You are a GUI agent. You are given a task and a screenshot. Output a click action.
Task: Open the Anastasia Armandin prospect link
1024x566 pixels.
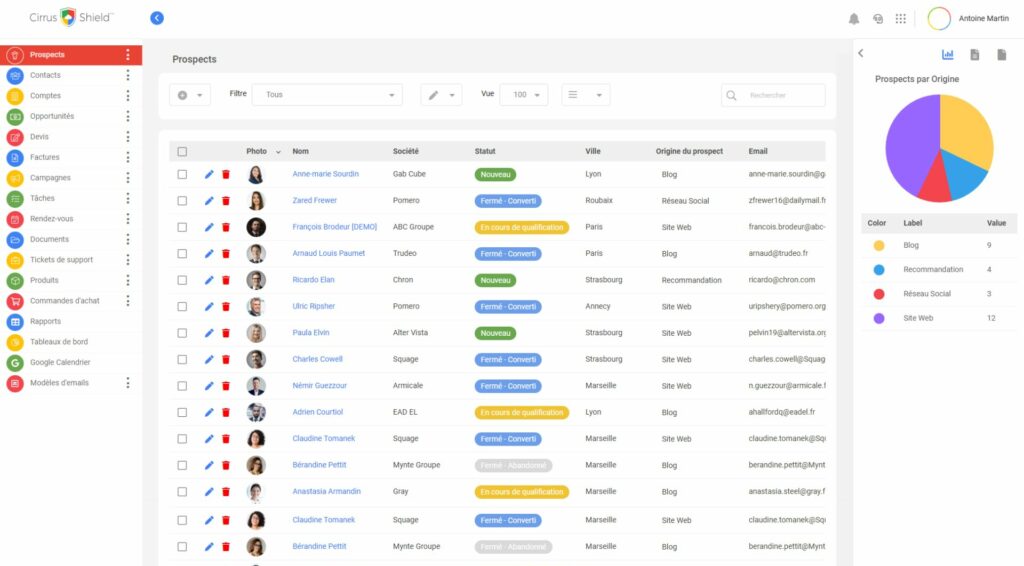[x=327, y=492]
